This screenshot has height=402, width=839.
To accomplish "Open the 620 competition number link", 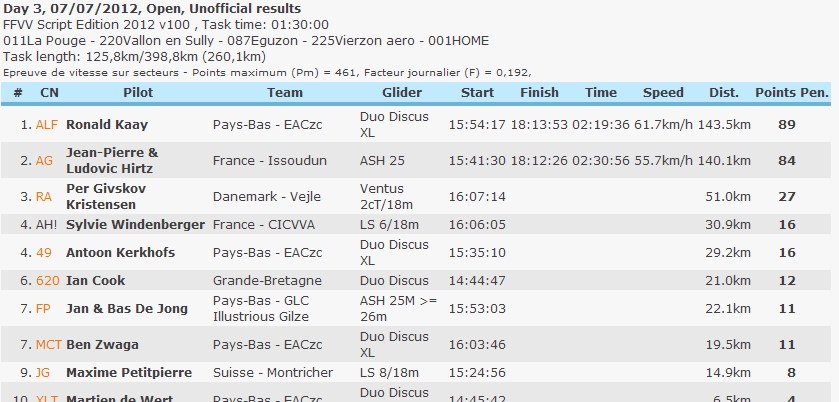I will pos(47,281).
